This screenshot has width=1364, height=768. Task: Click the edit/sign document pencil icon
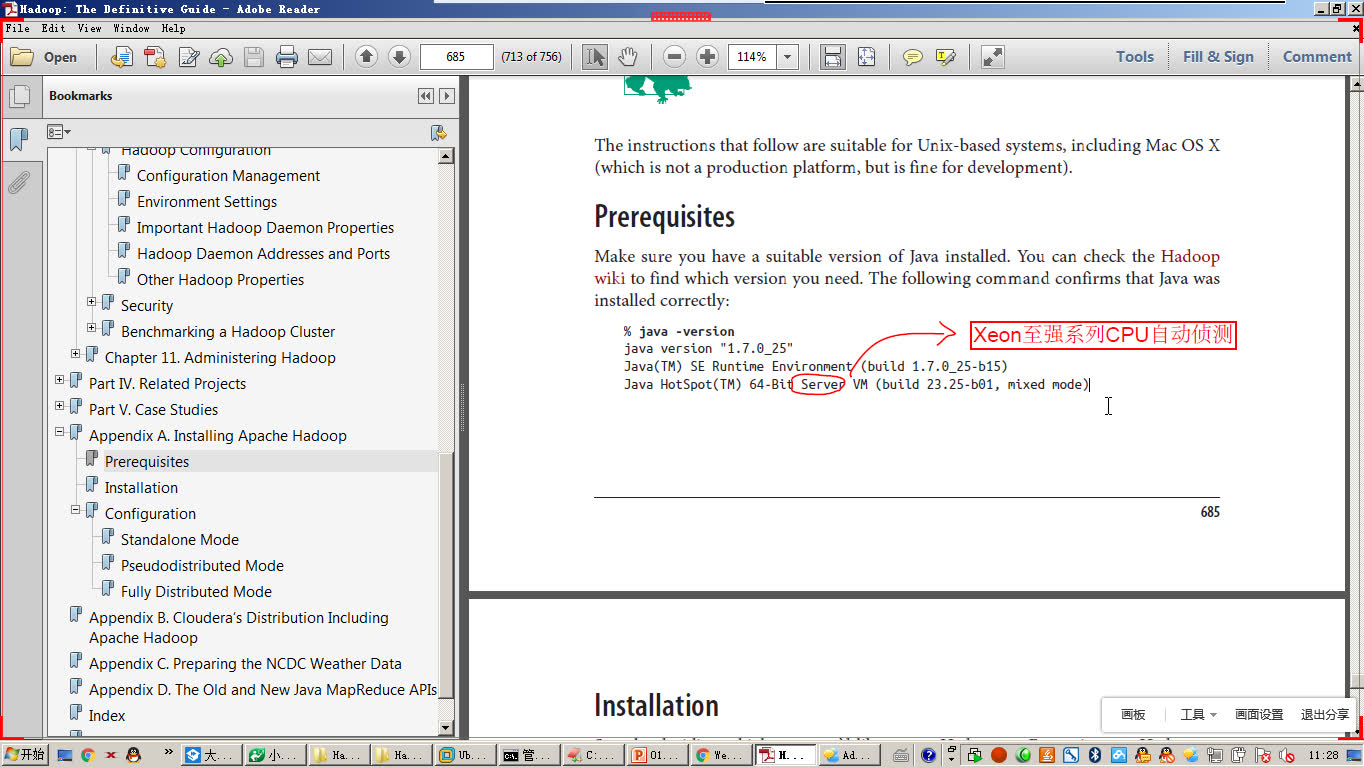pyautogui.click(x=188, y=57)
